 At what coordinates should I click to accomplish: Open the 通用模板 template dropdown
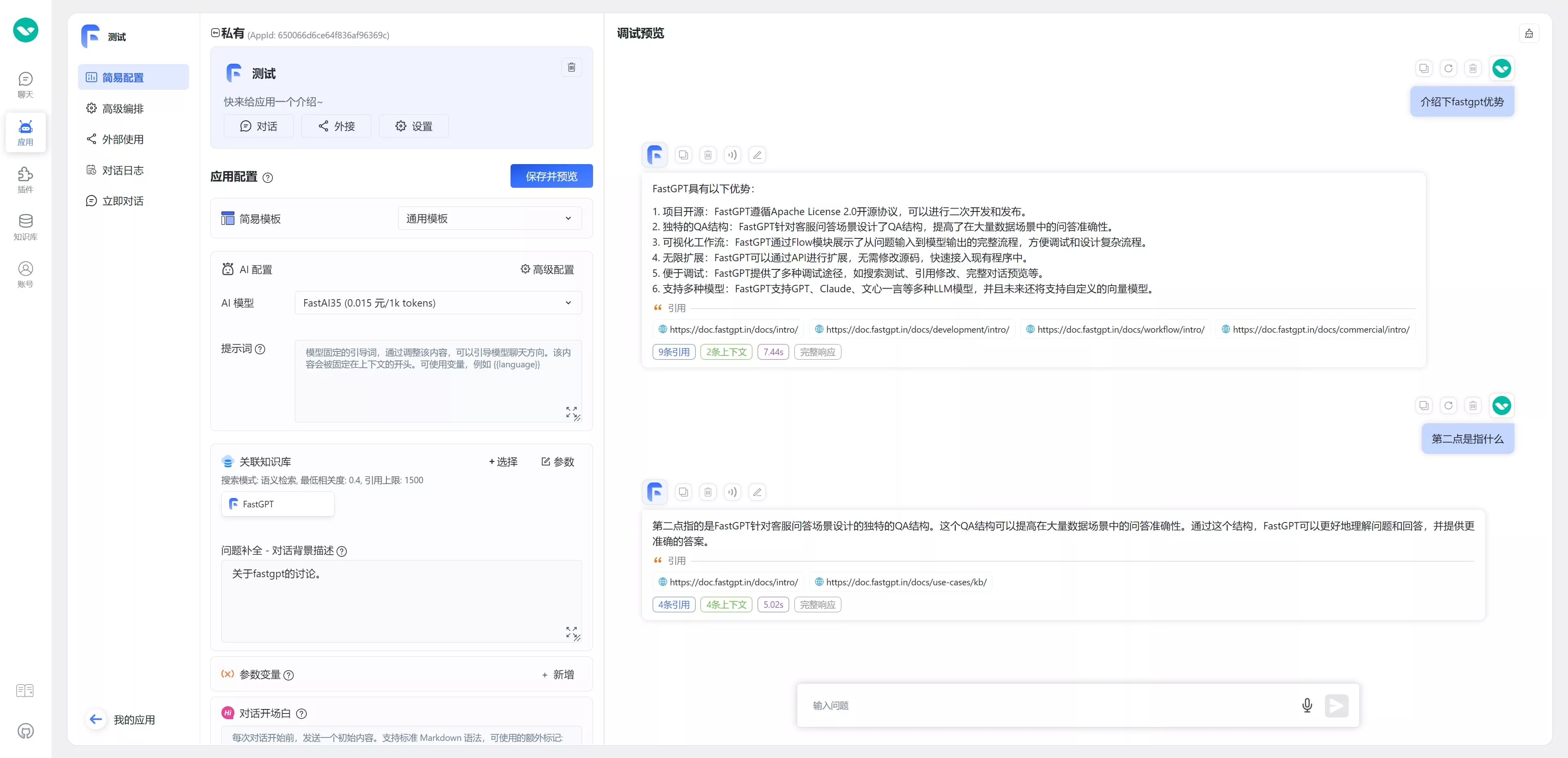[489, 218]
